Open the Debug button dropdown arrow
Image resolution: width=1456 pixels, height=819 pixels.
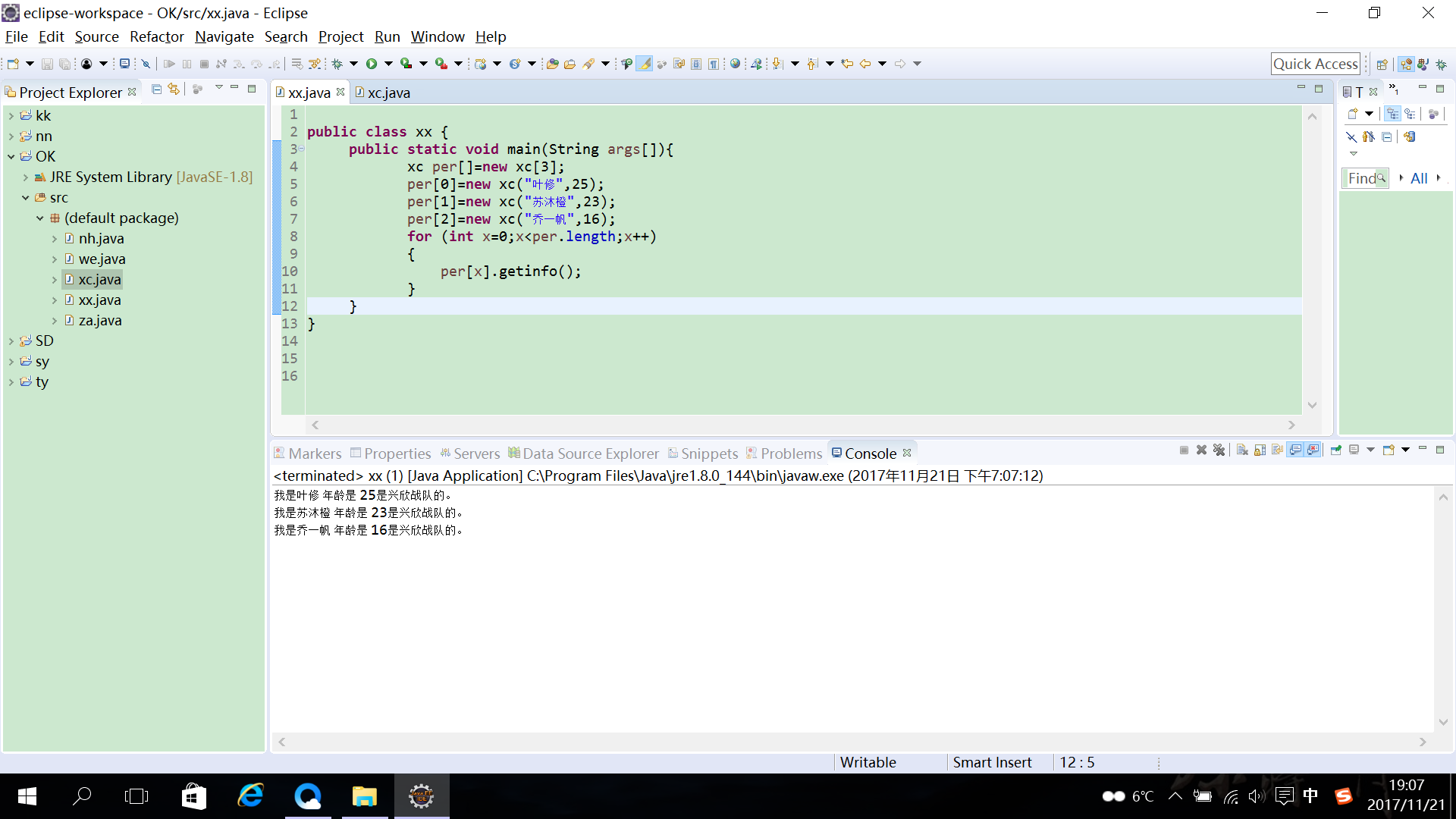[353, 64]
